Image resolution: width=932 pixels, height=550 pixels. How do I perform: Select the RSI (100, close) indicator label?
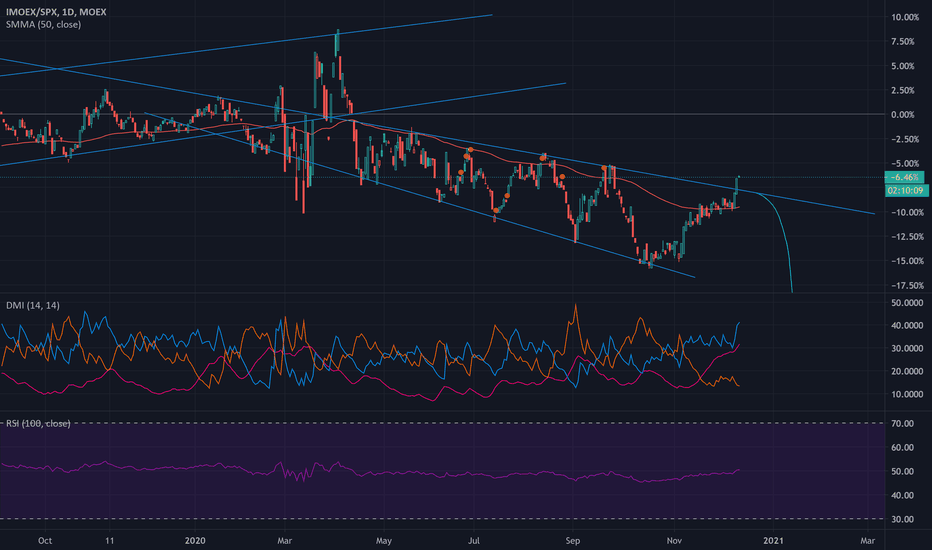[x=38, y=423]
